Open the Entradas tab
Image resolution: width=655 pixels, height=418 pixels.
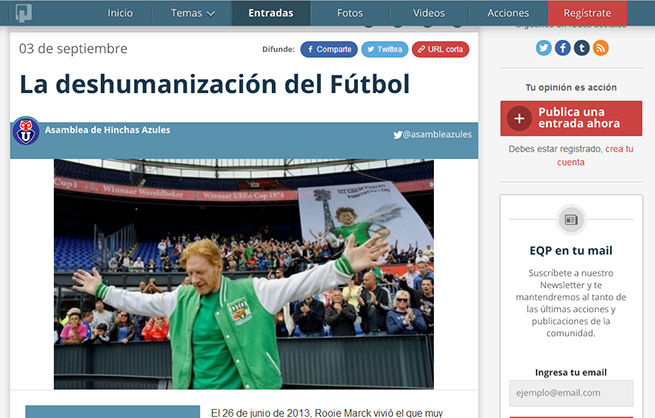click(x=271, y=13)
